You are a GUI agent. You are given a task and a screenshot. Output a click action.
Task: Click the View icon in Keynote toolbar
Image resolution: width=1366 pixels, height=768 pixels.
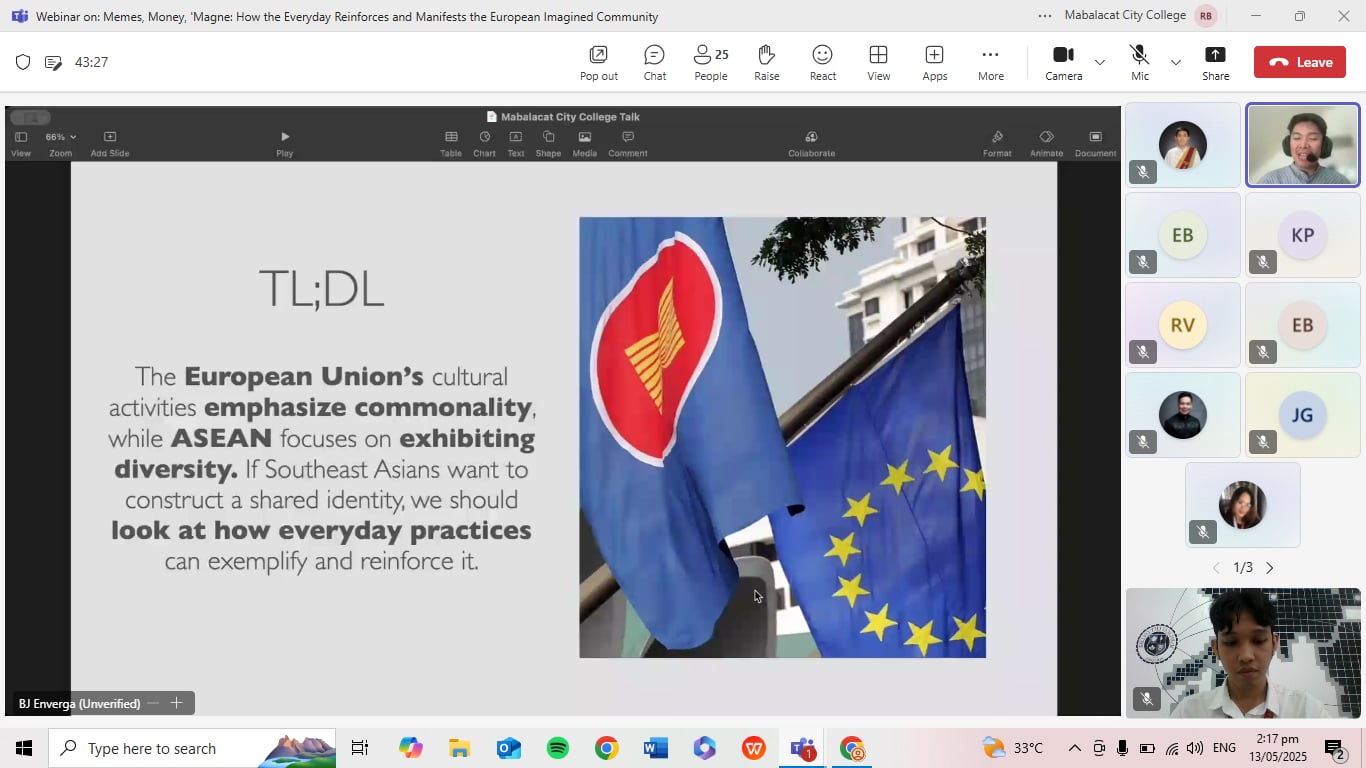point(21,143)
